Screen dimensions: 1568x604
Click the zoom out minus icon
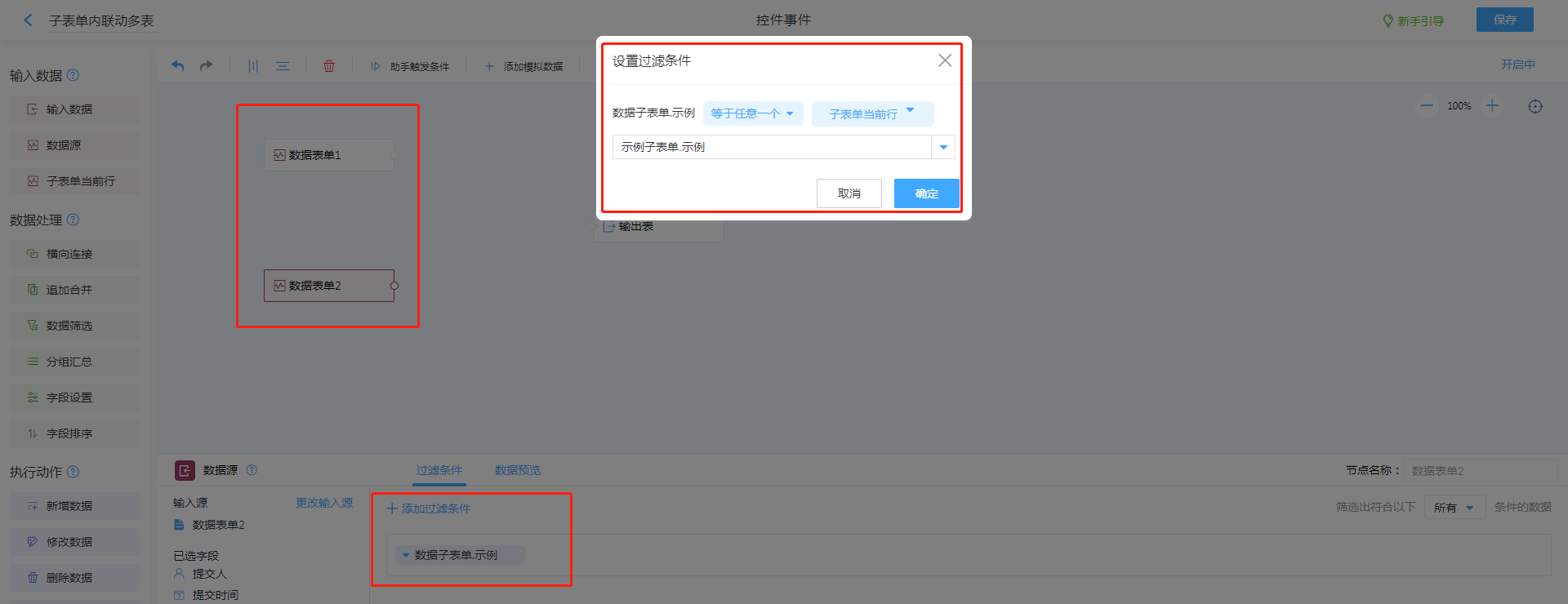pos(1427,105)
